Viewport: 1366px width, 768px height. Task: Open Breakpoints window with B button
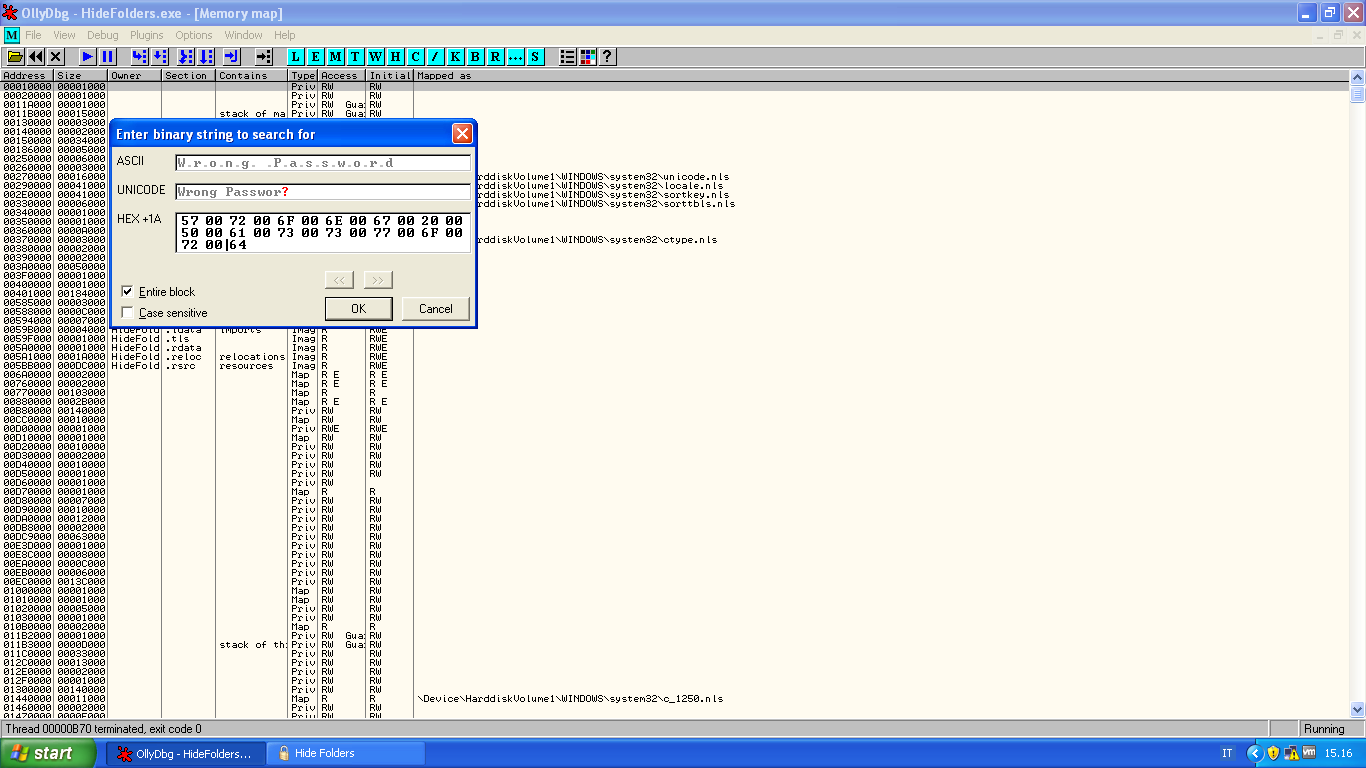pos(475,57)
